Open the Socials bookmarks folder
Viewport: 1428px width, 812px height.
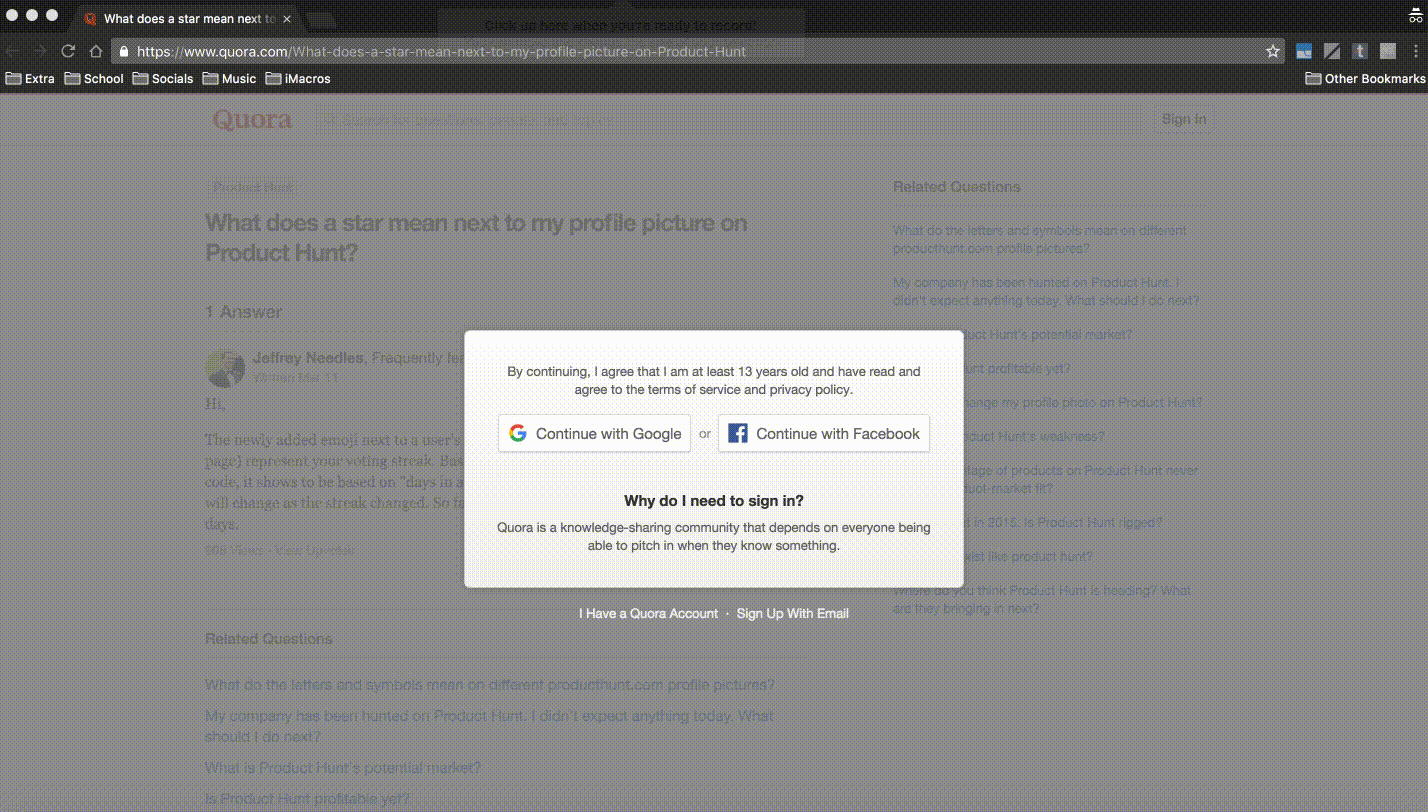click(x=163, y=78)
